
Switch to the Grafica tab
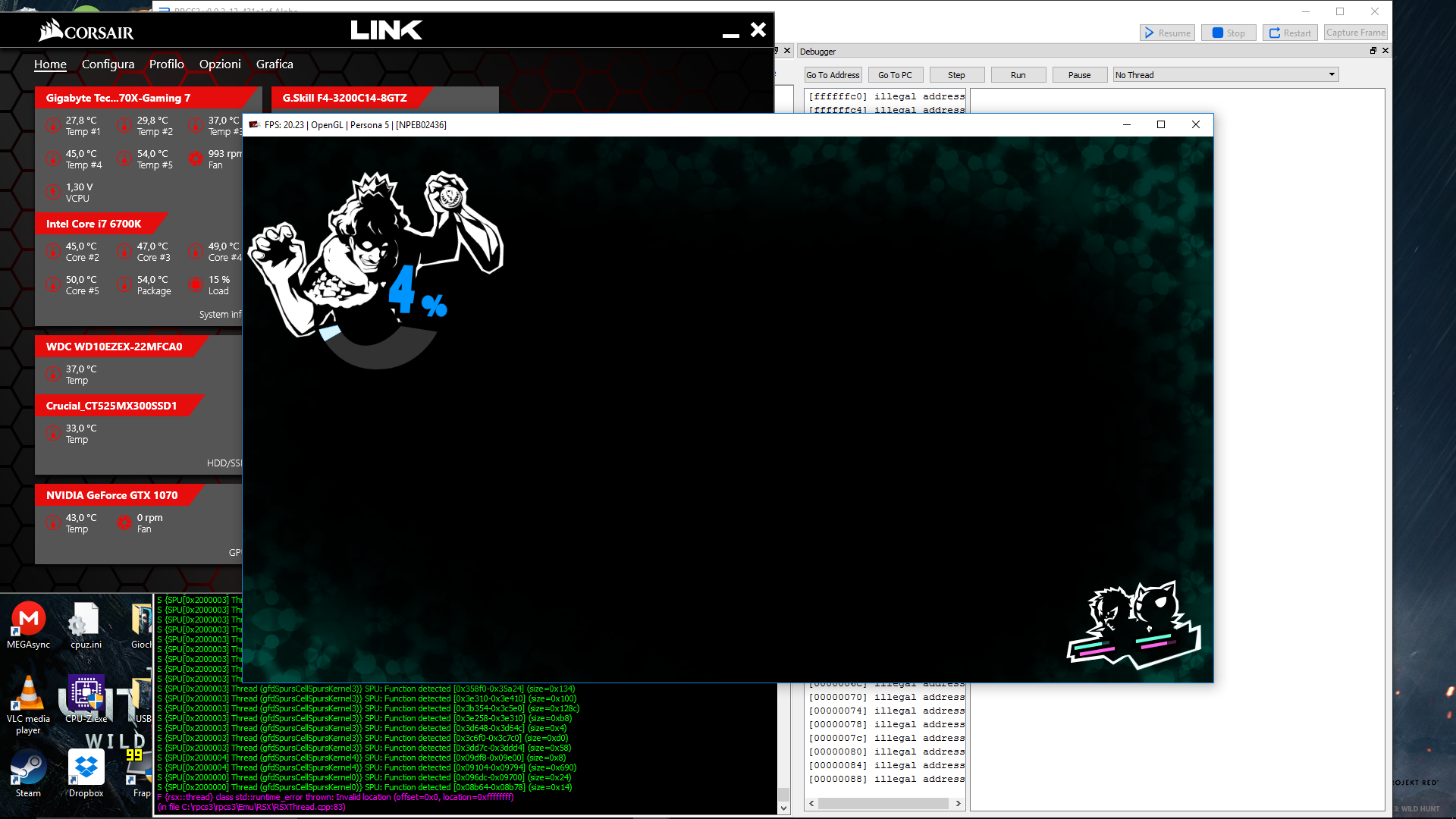275,64
